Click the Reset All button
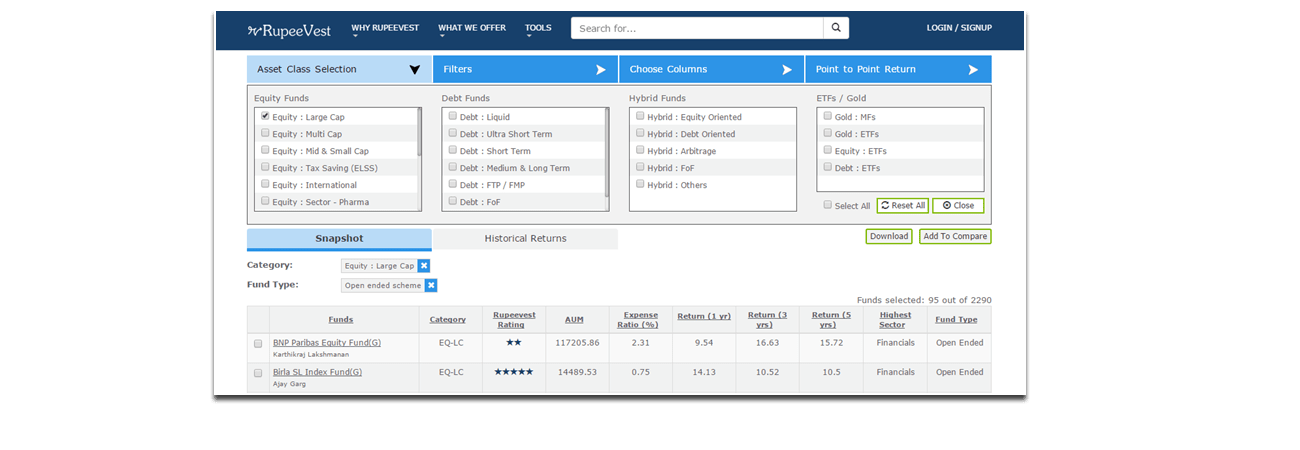Image resolution: width=1300 pixels, height=450 pixels. [902, 205]
